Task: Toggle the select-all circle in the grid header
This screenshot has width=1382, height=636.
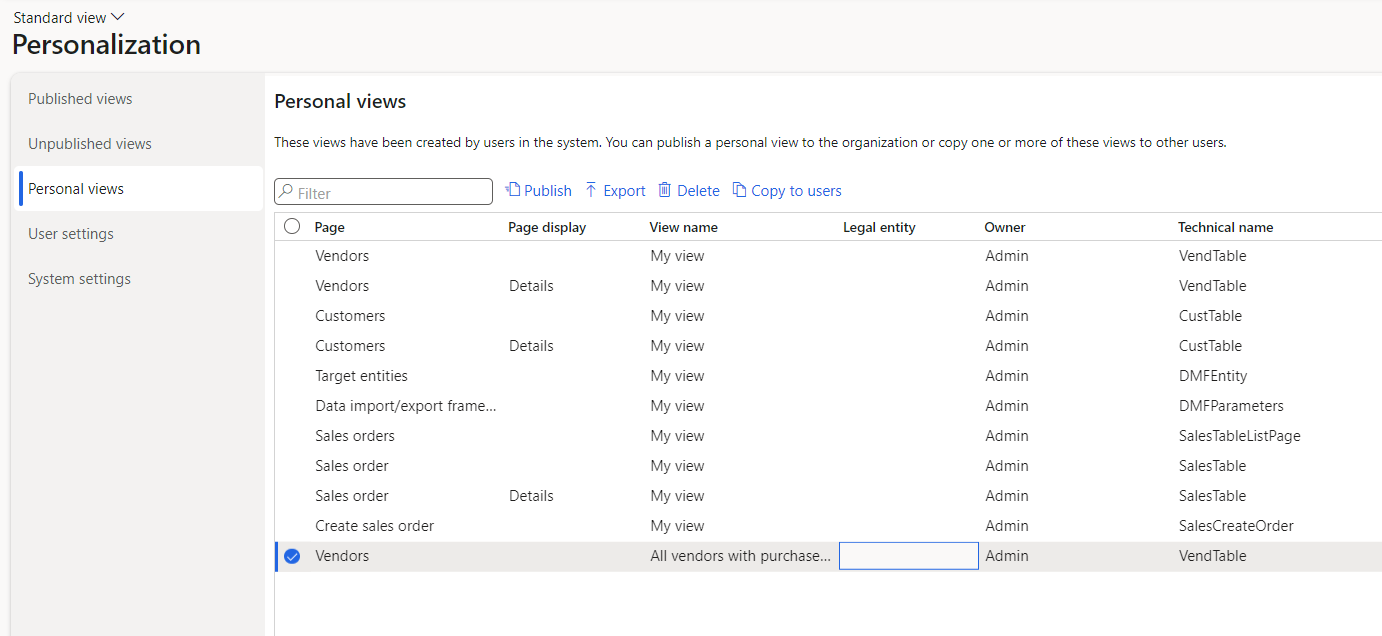Action: tap(291, 226)
